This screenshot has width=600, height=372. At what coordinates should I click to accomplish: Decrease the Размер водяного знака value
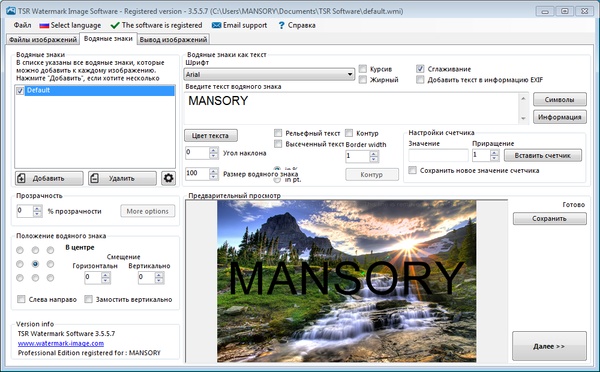point(214,176)
